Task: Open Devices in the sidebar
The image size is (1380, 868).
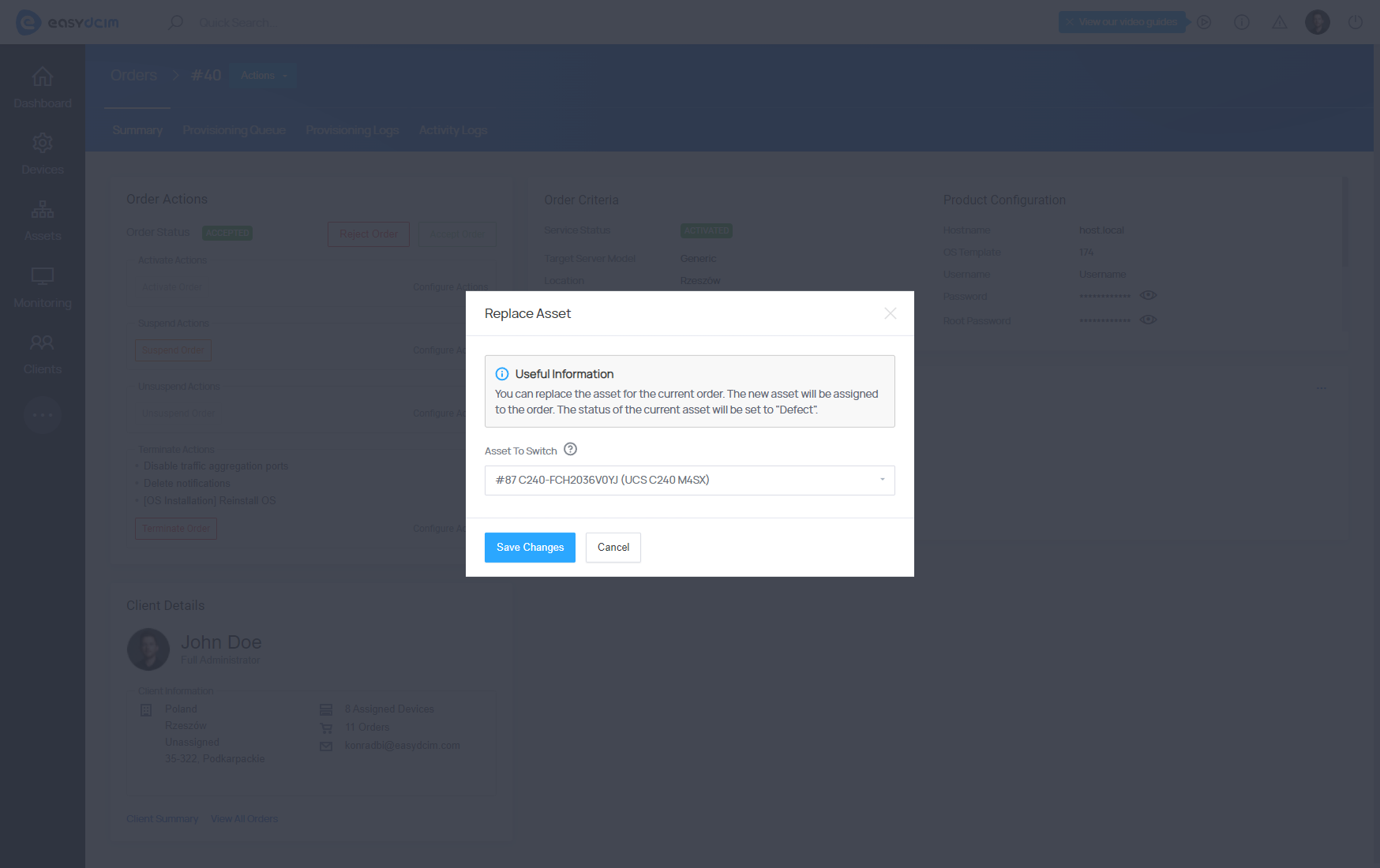Action: click(x=43, y=154)
